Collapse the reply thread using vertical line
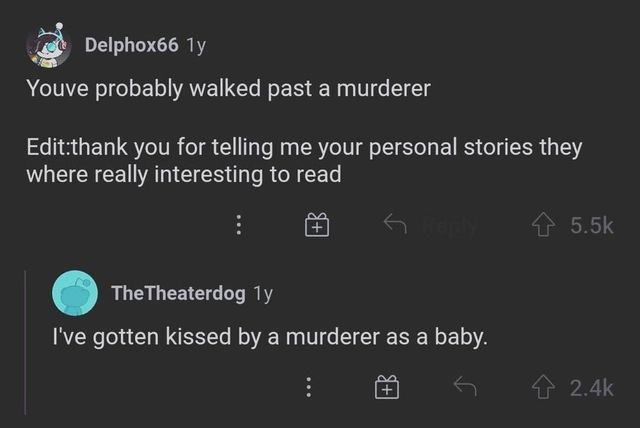This screenshot has width=640, height=428. (x=27, y=340)
